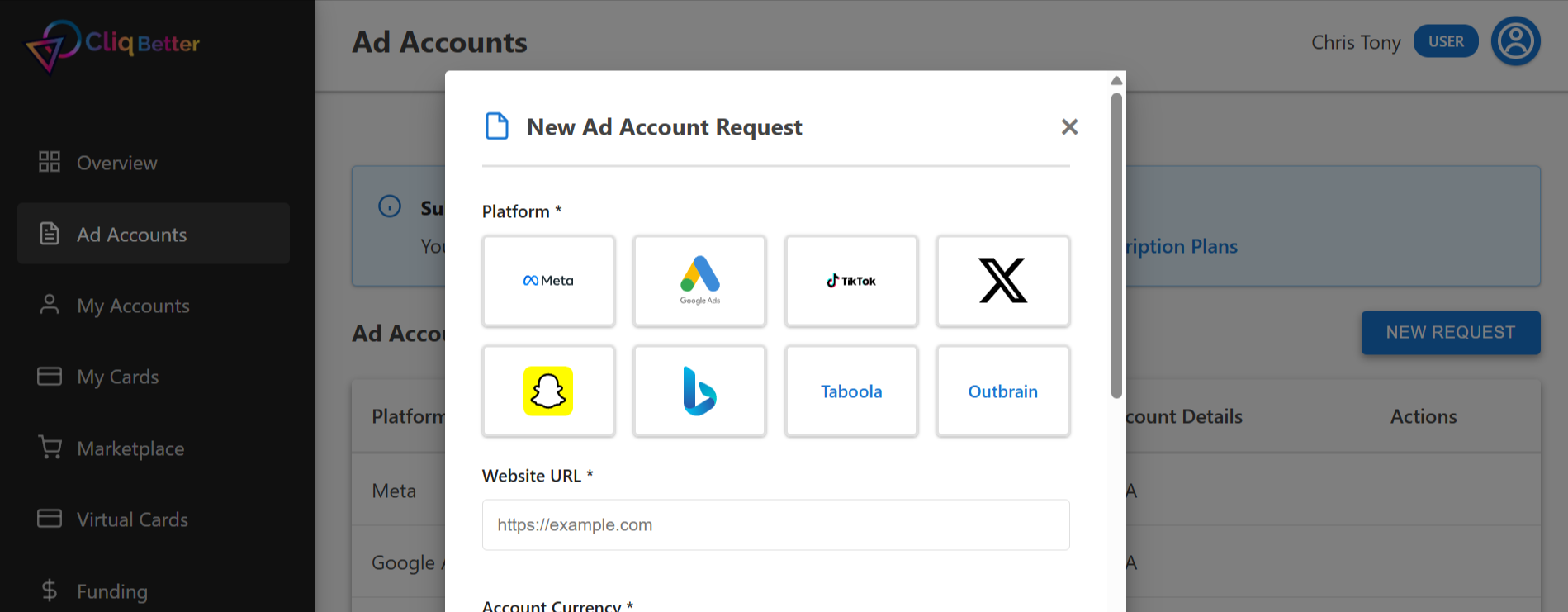Open Marketplace in the sidebar
Screen dimensions: 1568x612
tap(154, 448)
